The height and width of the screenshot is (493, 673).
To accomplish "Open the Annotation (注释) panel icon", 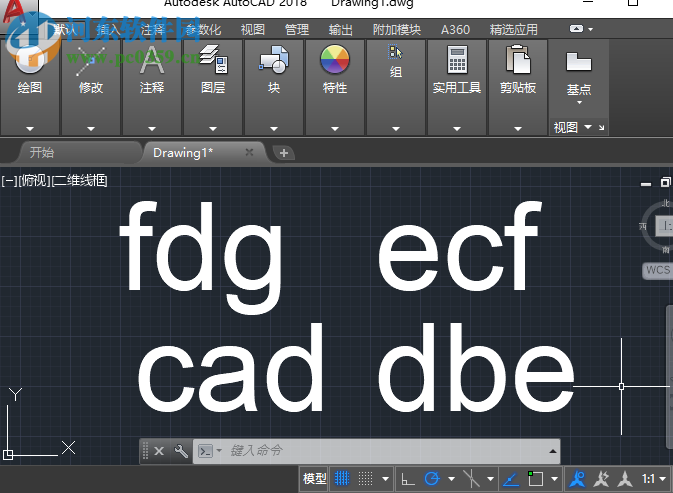I will 152,60.
